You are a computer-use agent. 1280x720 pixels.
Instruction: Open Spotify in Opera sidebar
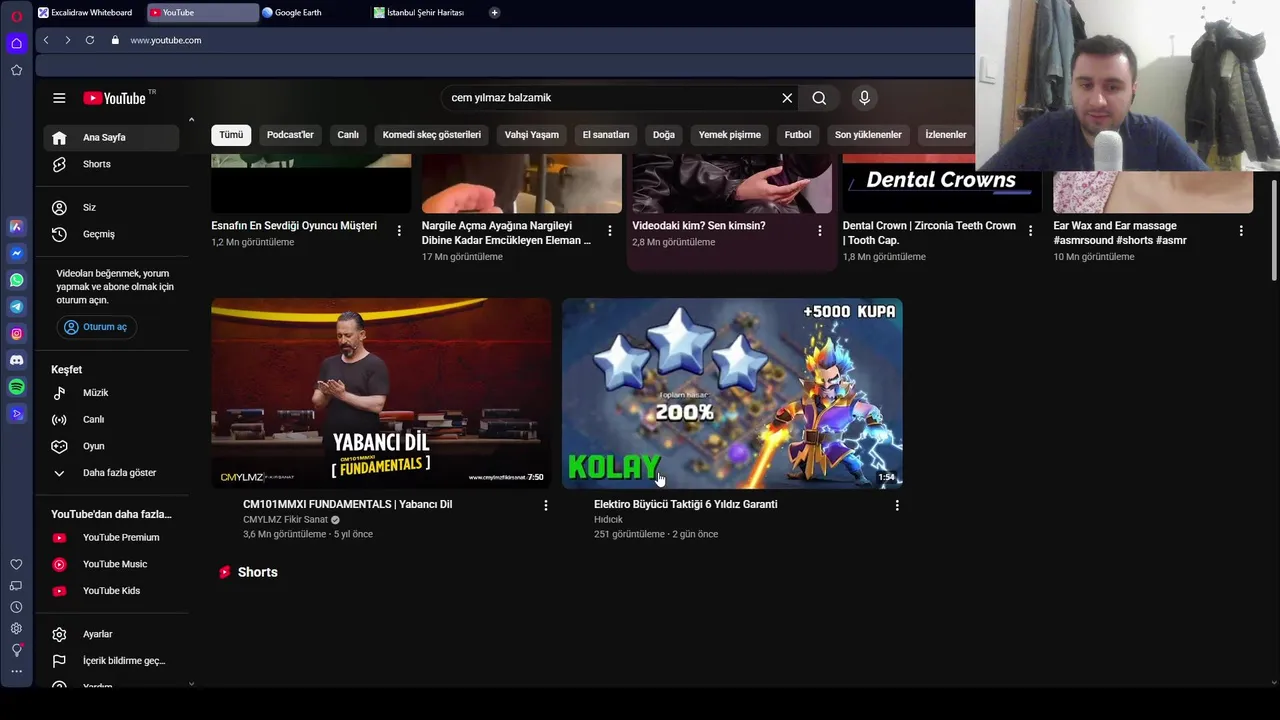(x=16, y=387)
